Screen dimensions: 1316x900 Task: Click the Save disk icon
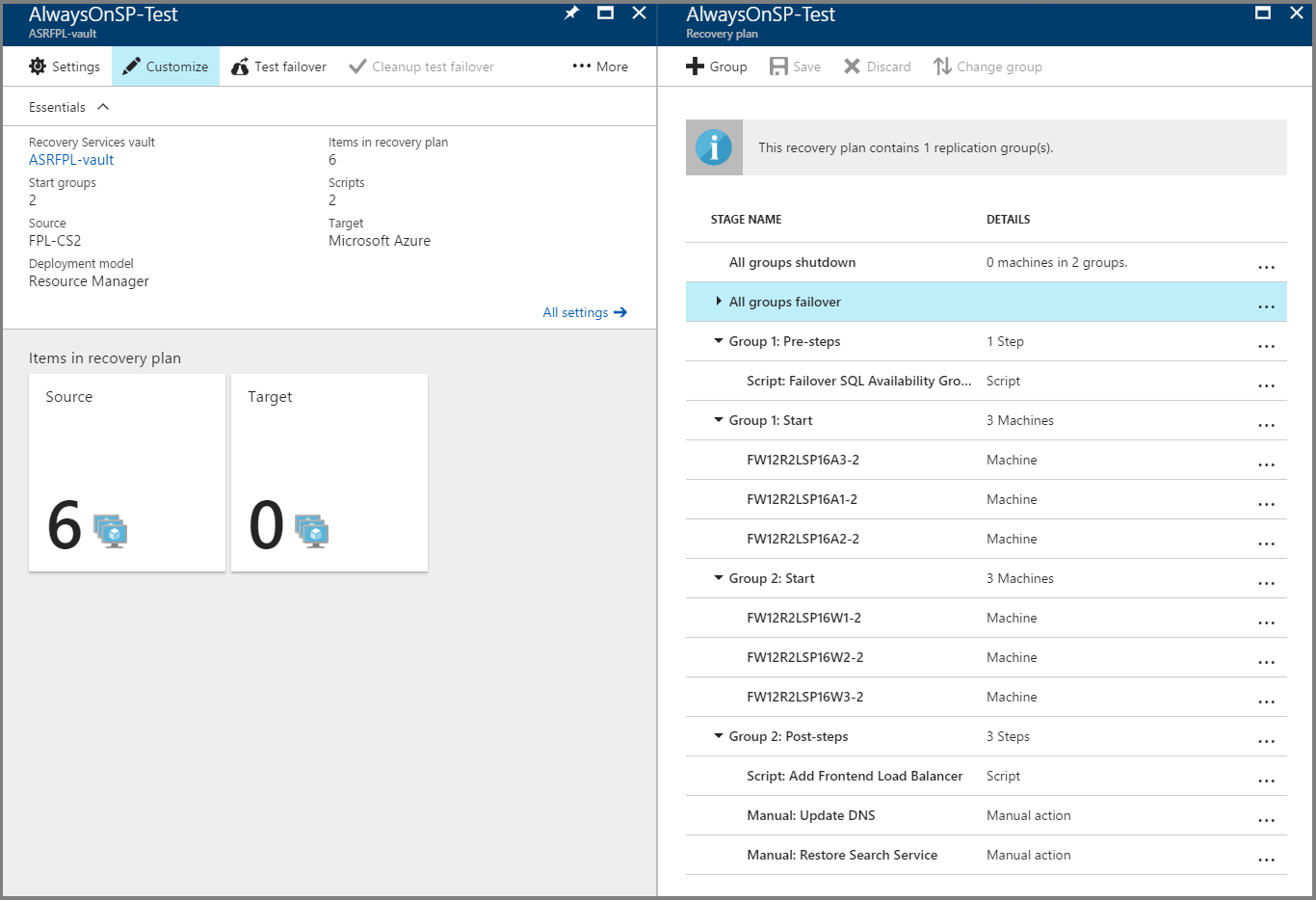tap(778, 66)
